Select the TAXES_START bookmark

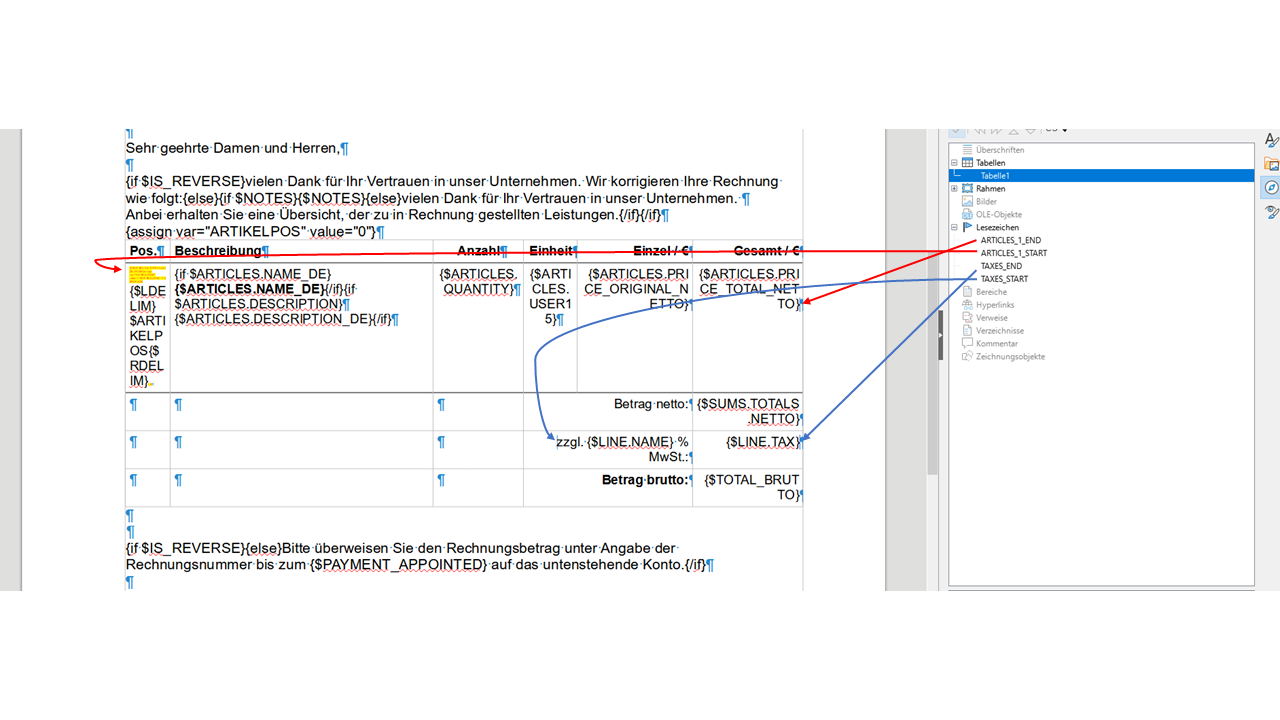pos(1004,280)
